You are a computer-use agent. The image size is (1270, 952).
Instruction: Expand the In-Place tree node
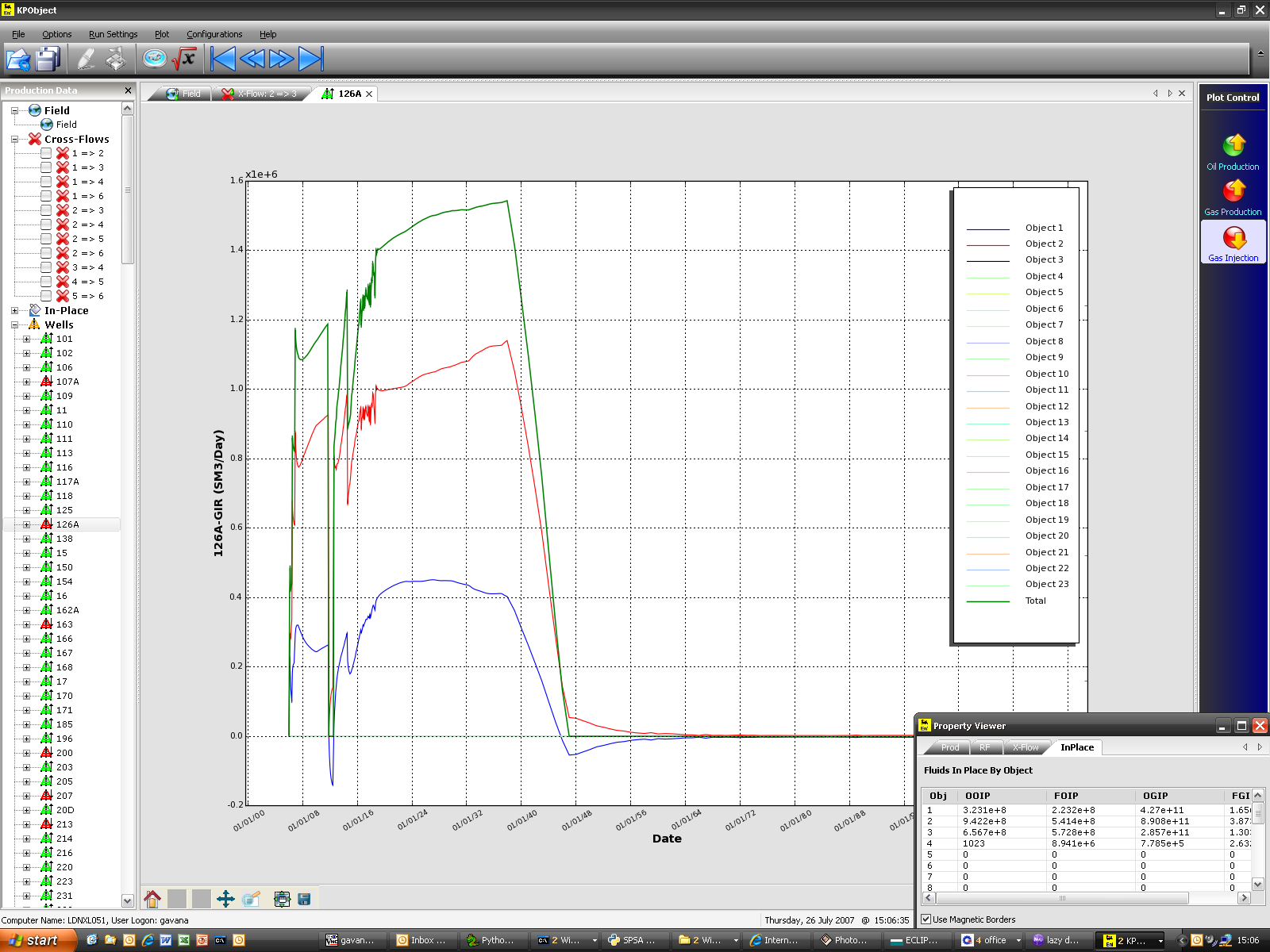(14, 311)
